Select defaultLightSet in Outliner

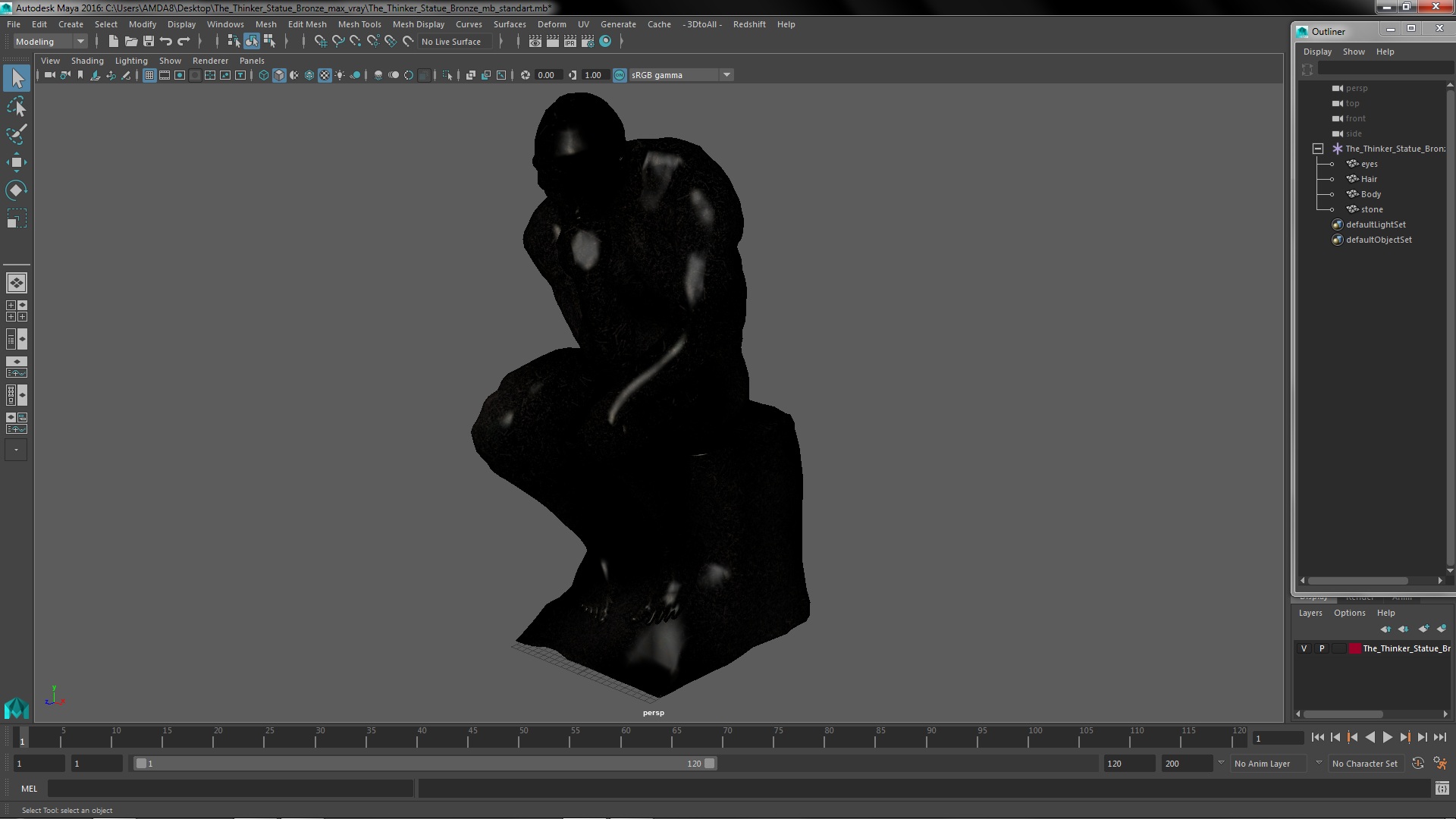1376,224
